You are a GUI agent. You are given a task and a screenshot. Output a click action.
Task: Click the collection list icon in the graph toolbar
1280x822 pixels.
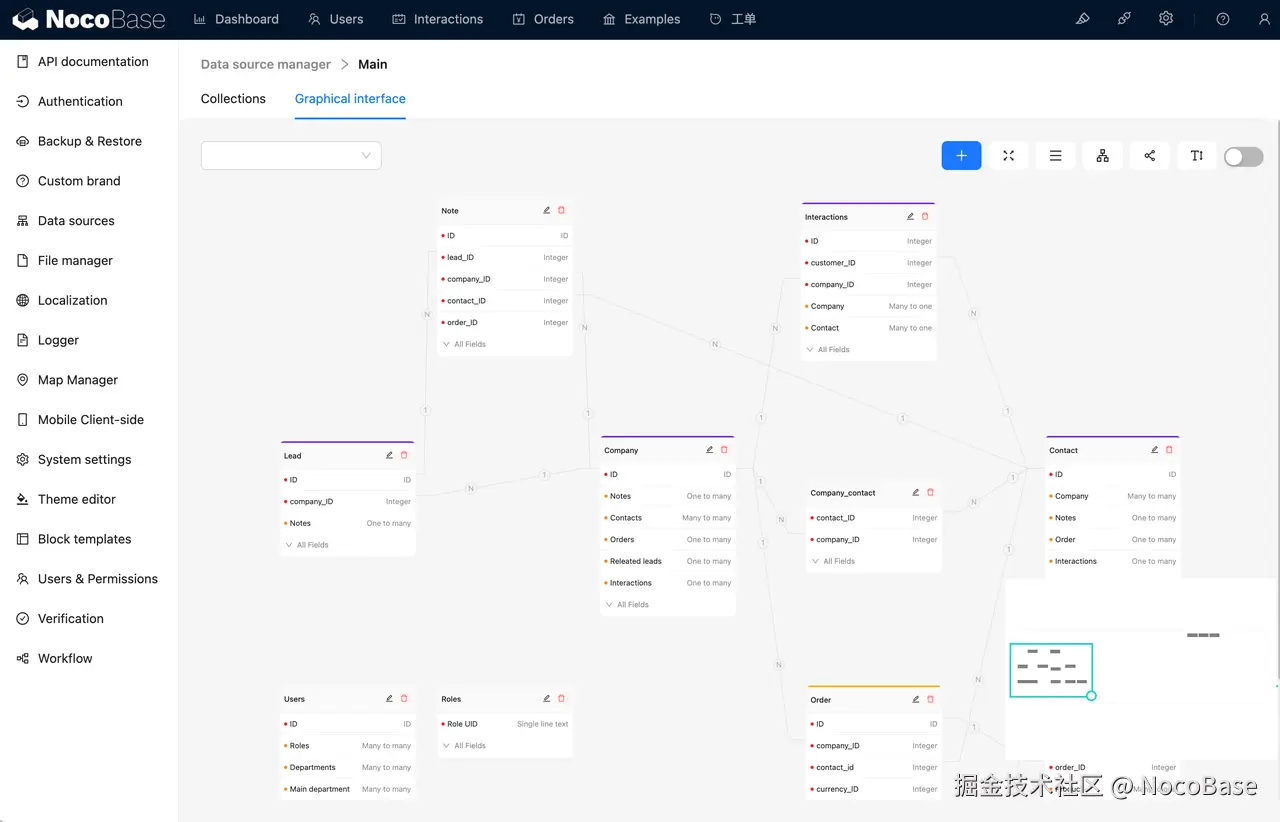pos(1055,155)
